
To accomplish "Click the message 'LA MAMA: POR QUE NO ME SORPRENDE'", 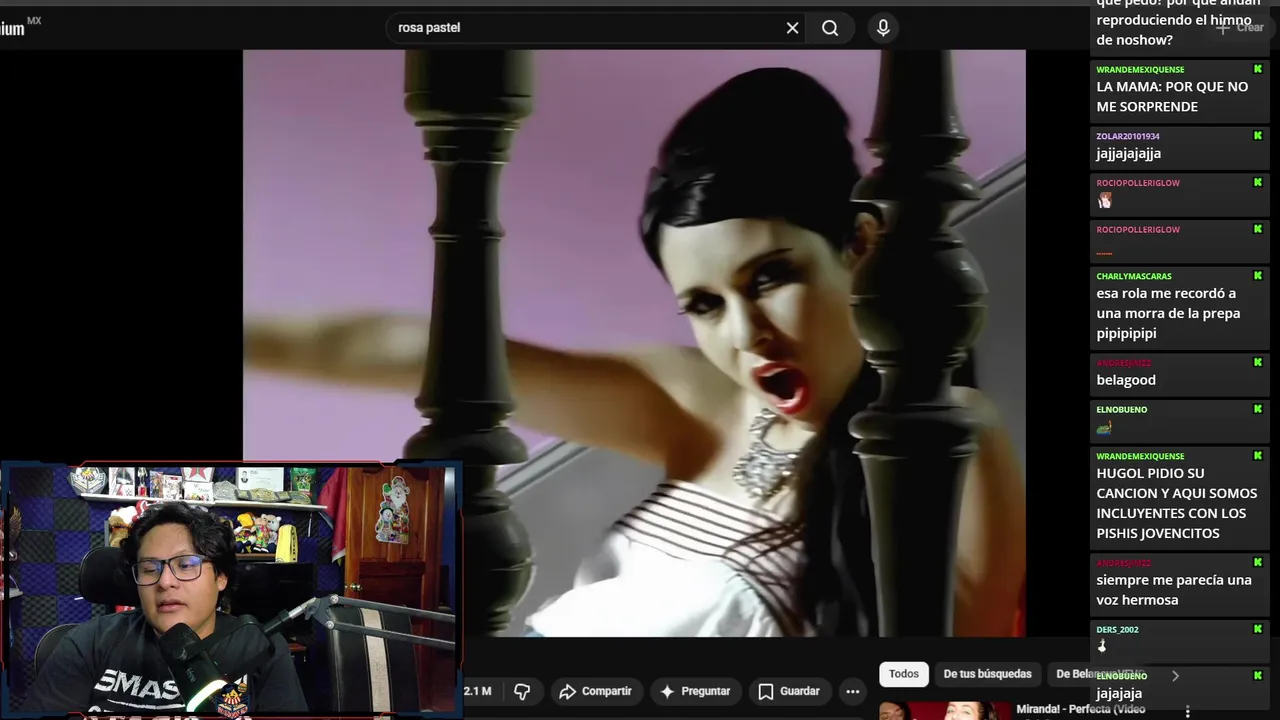I will pyautogui.click(x=1172, y=96).
